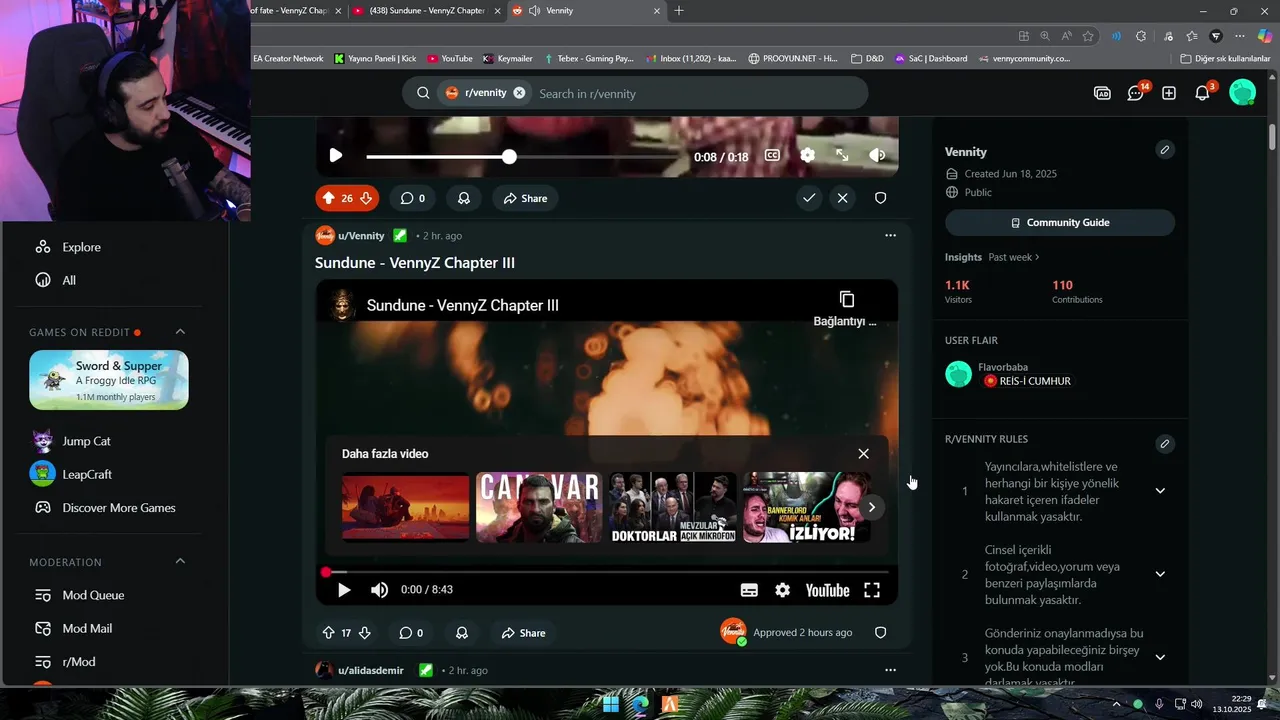This screenshot has height=720, width=1280.
Task: Watch on YouTube logo button
Action: [827, 590]
